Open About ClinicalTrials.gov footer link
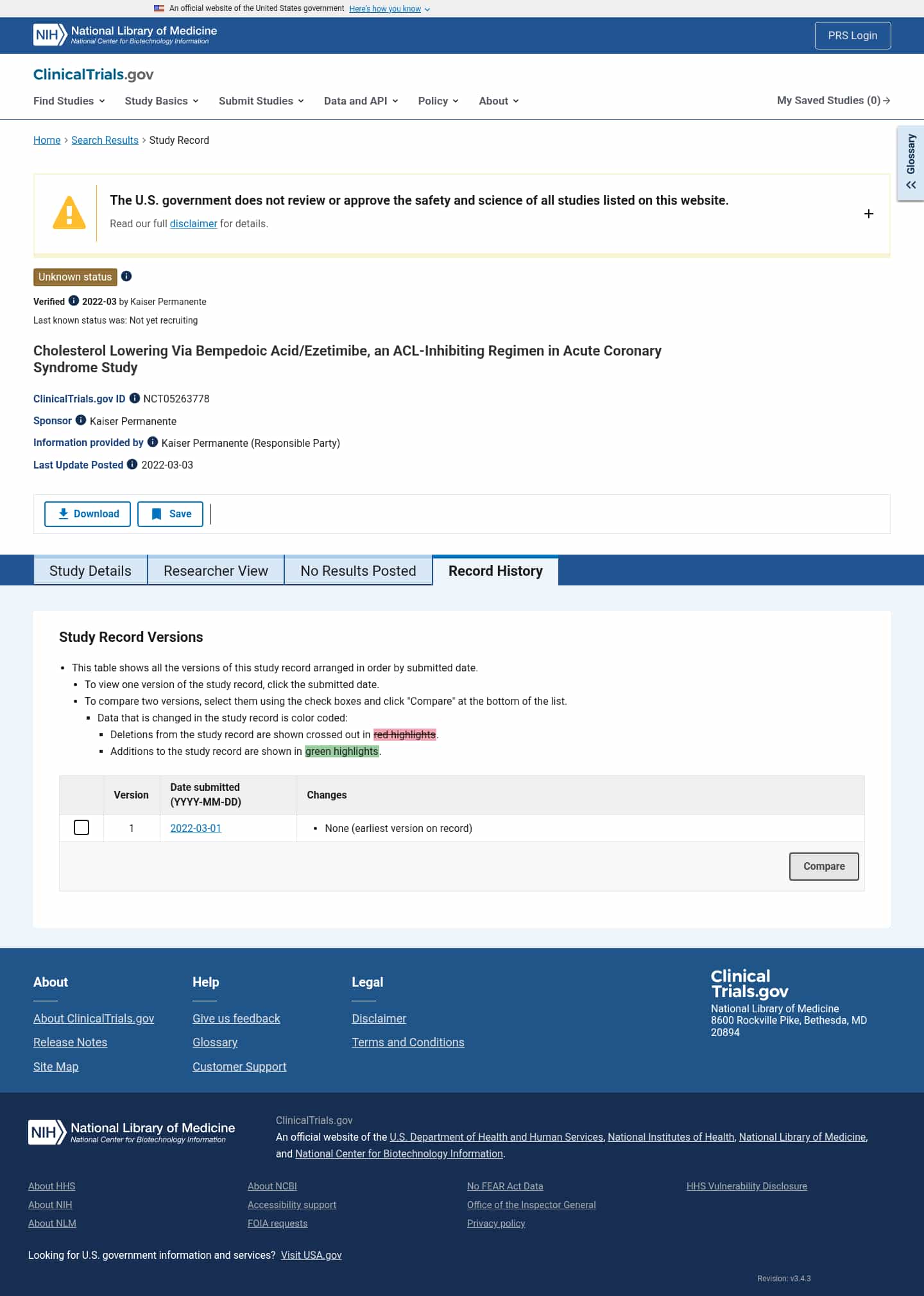Viewport: 924px width, 1296px height. pyautogui.click(x=94, y=1018)
